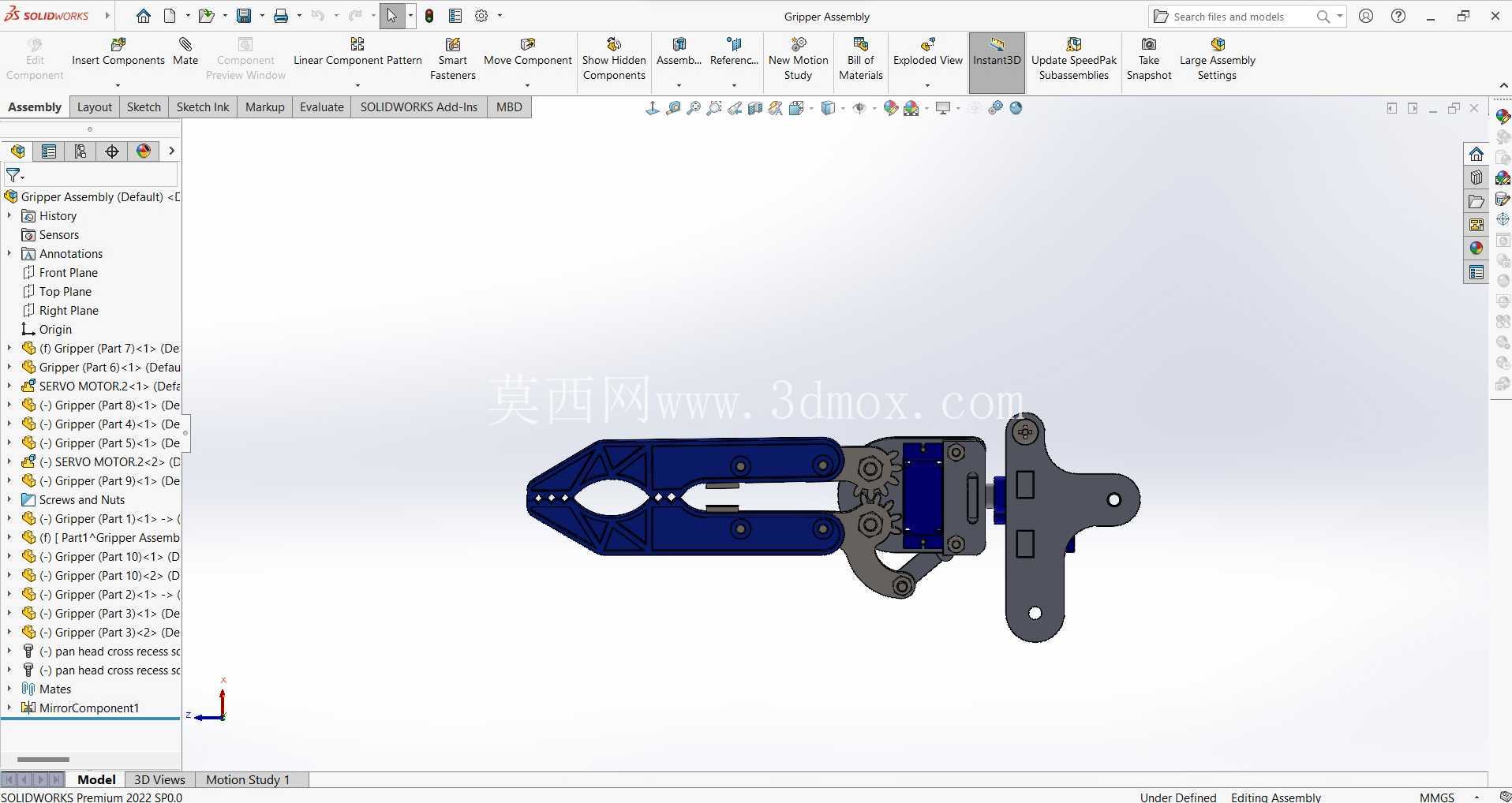
Task: Click the Section View icon
Action: coord(755,108)
